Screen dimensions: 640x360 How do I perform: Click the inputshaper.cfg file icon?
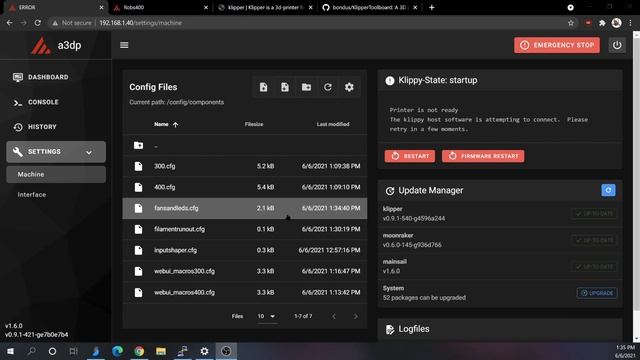pos(138,250)
